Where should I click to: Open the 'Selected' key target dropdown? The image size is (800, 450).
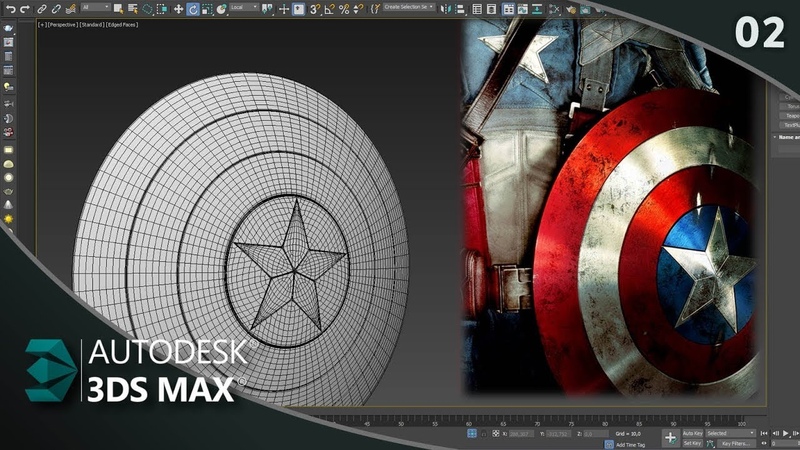[731, 433]
